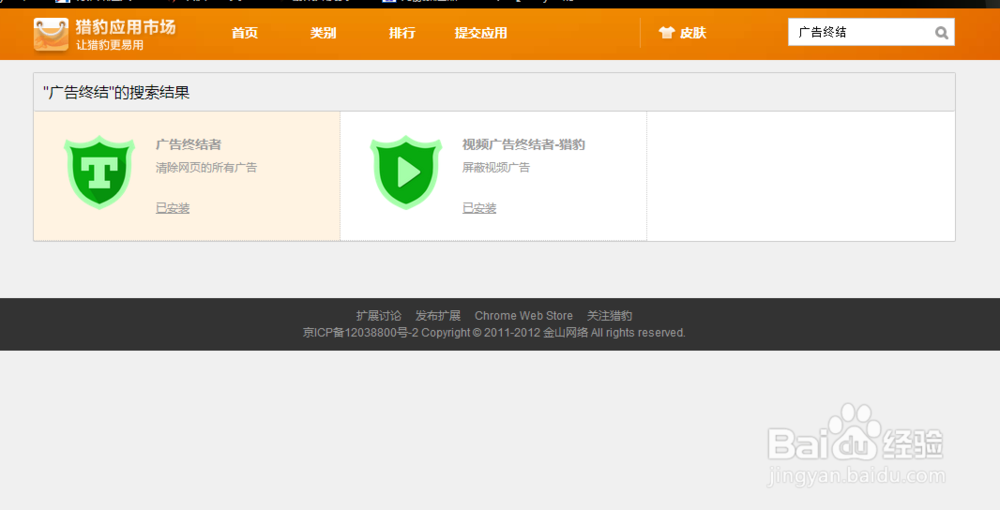Click the 清除网页的所有广告 description

pyautogui.click(x=207, y=168)
